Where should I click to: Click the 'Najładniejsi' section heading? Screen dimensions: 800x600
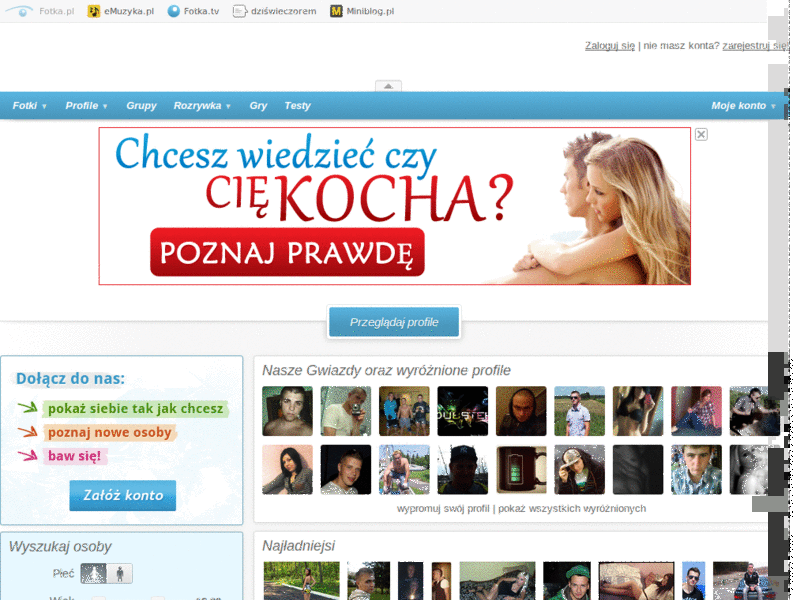298,546
